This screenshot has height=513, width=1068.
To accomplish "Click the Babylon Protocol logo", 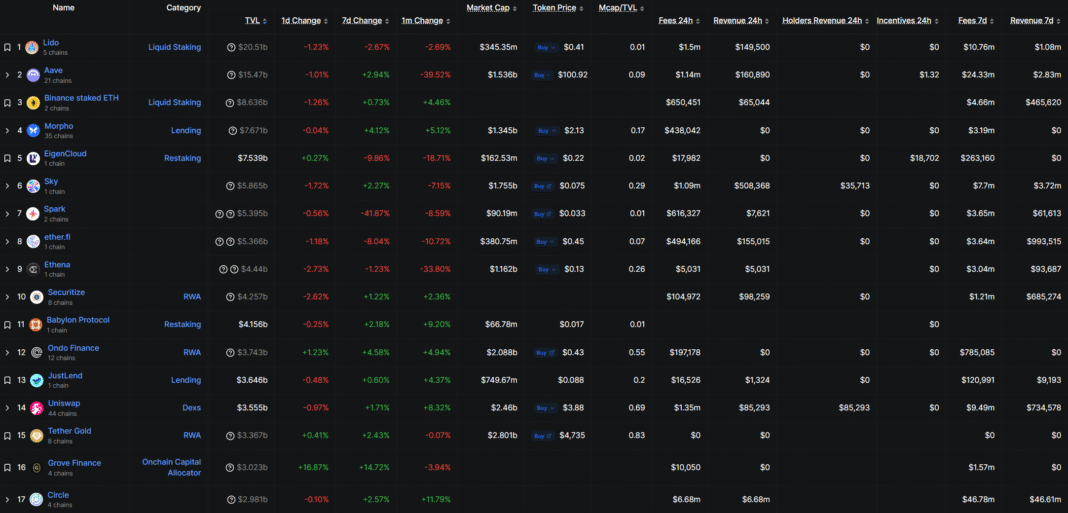I will tap(35, 325).
